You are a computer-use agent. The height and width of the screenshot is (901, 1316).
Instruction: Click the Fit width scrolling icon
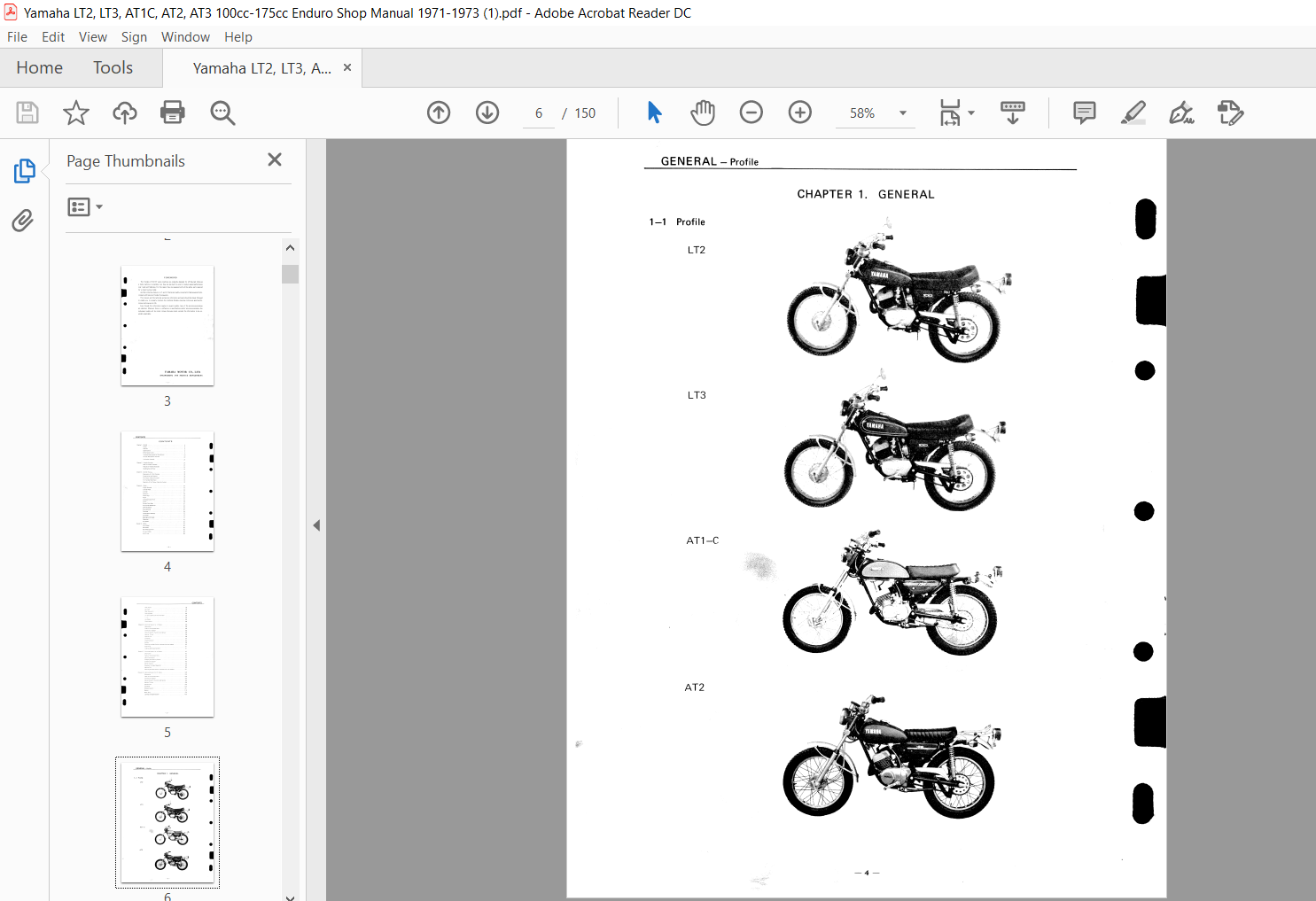pos(950,113)
